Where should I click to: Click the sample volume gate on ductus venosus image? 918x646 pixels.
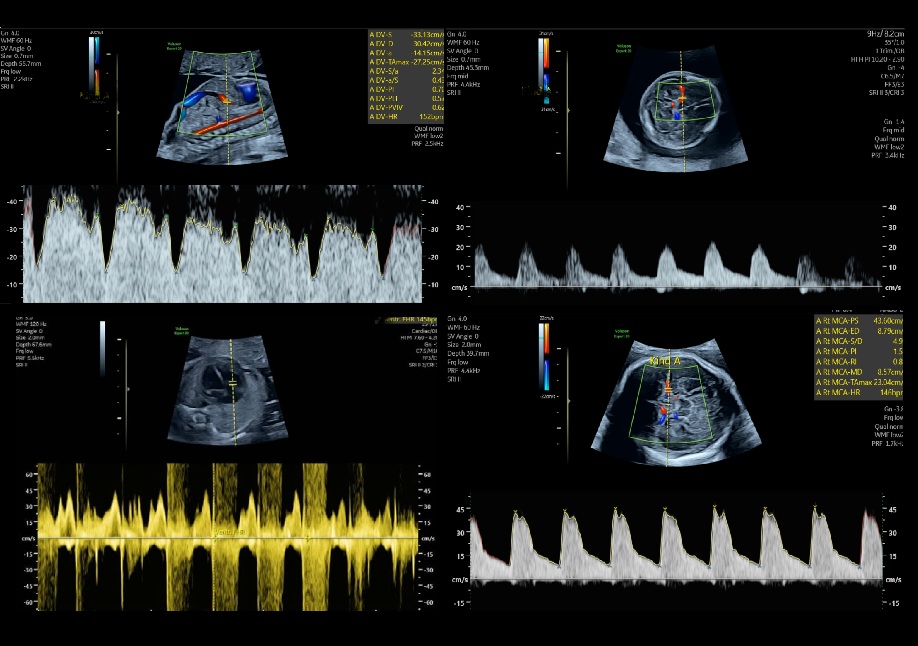coord(227,100)
